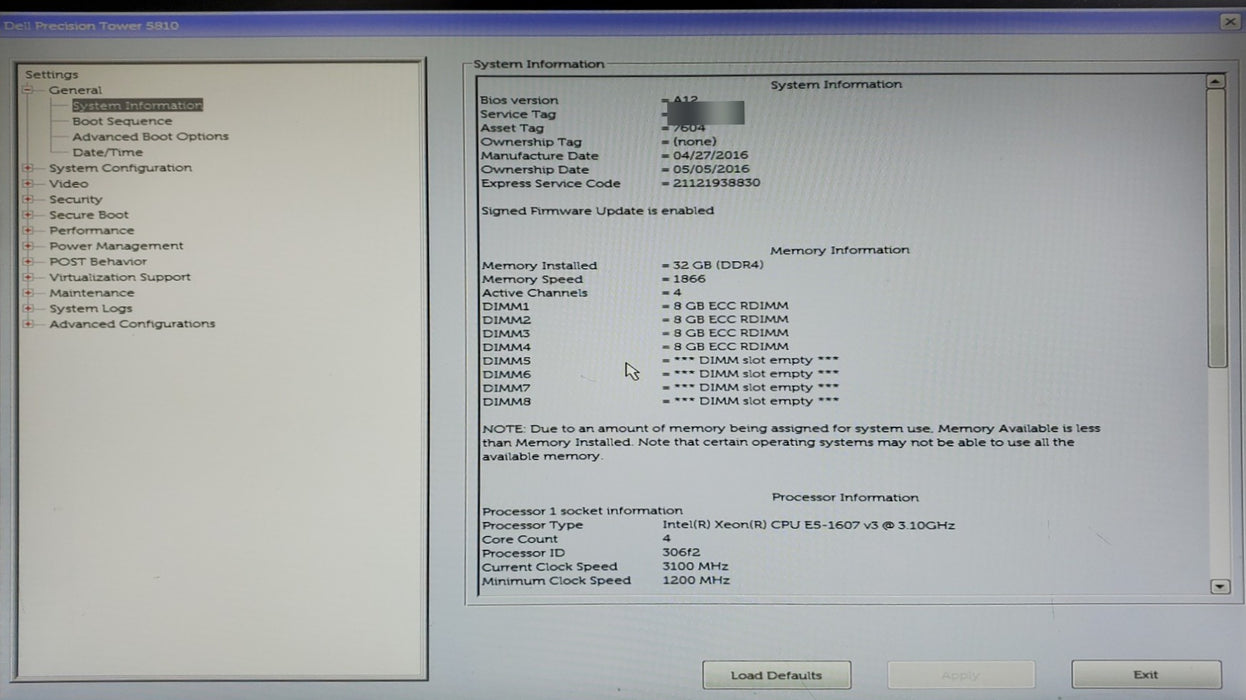Image resolution: width=1246 pixels, height=700 pixels.
Task: Click Minimum Clock Speed 1200 MHz
Action: (696, 581)
